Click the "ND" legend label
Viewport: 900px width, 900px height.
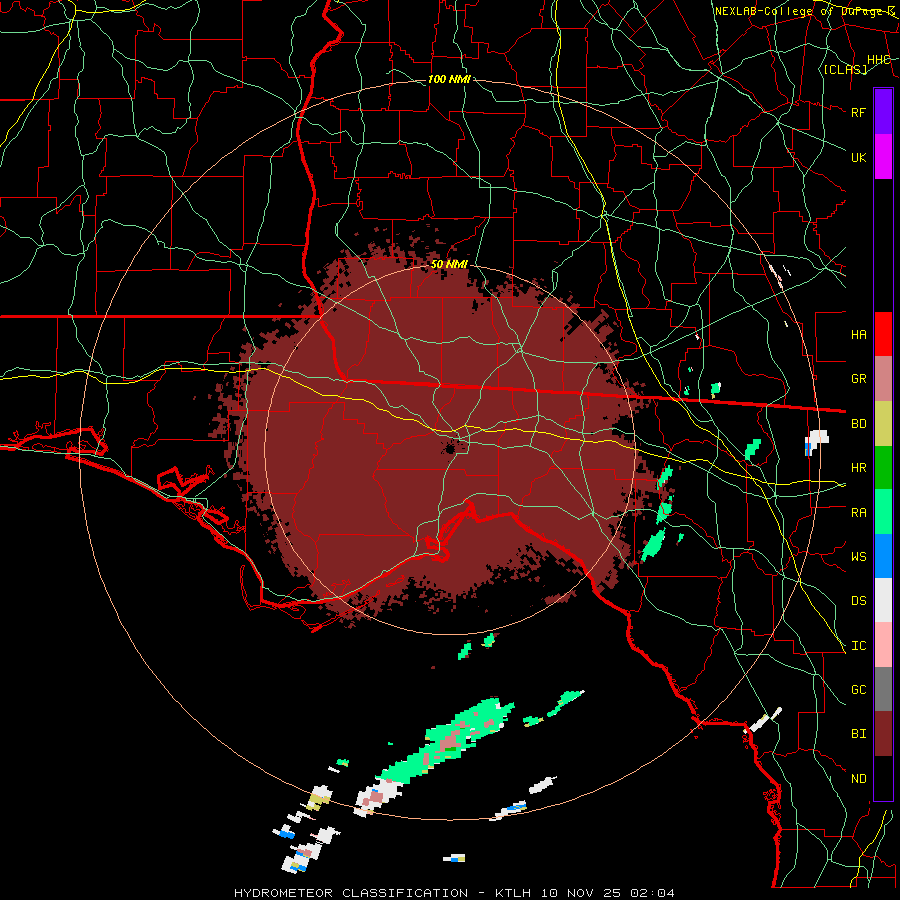[x=858, y=779]
